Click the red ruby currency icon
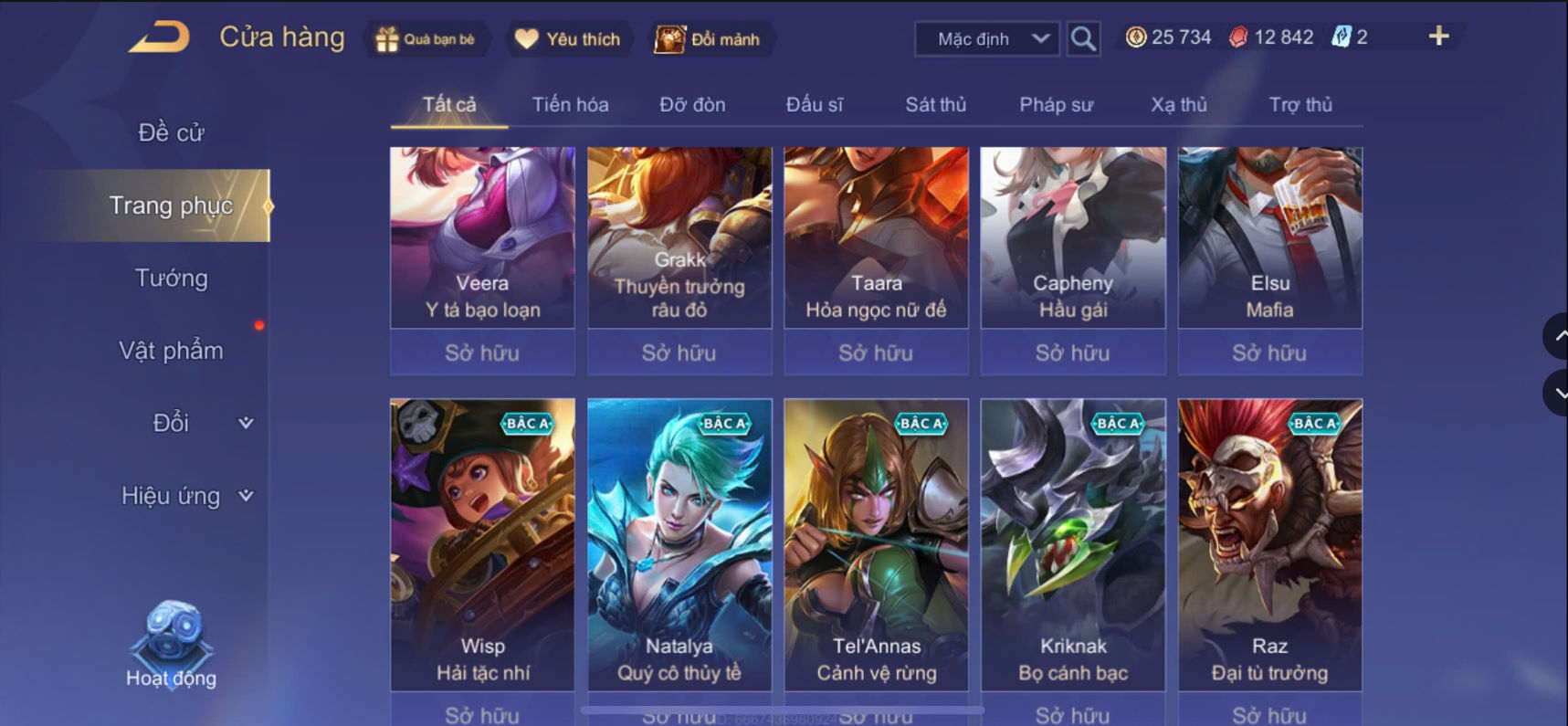This screenshot has width=1568, height=726. (x=1238, y=37)
